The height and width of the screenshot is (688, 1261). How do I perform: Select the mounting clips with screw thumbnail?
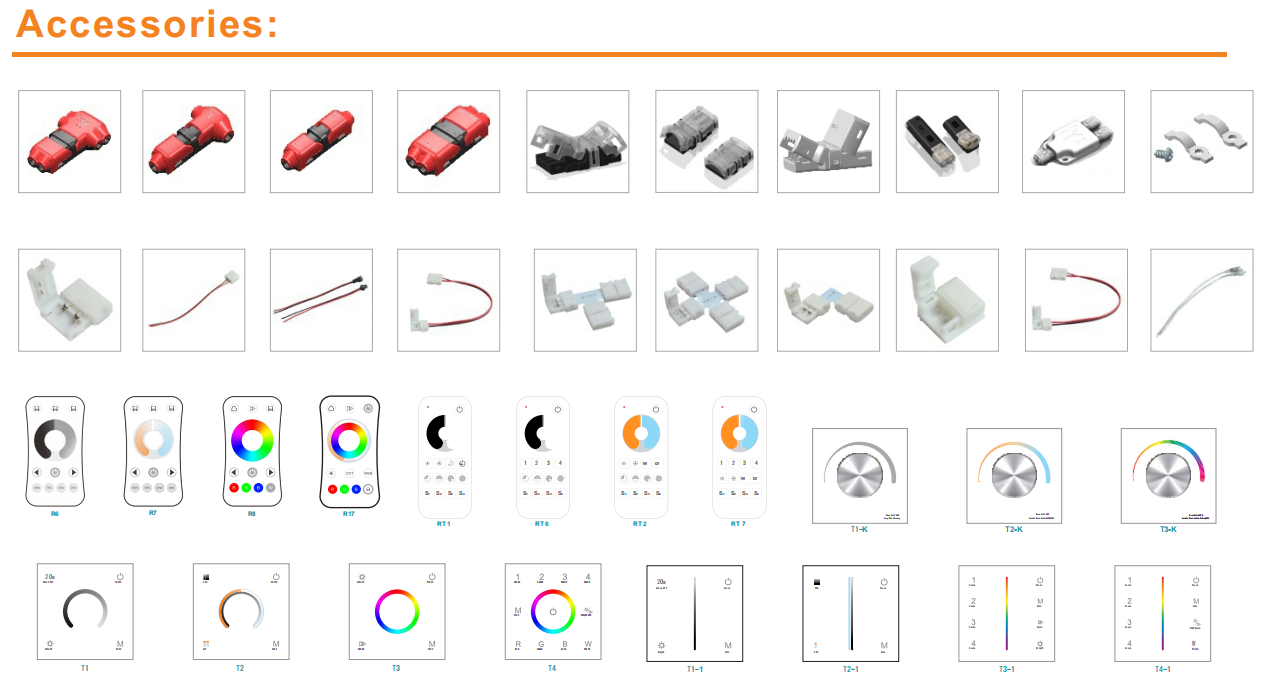(1201, 142)
